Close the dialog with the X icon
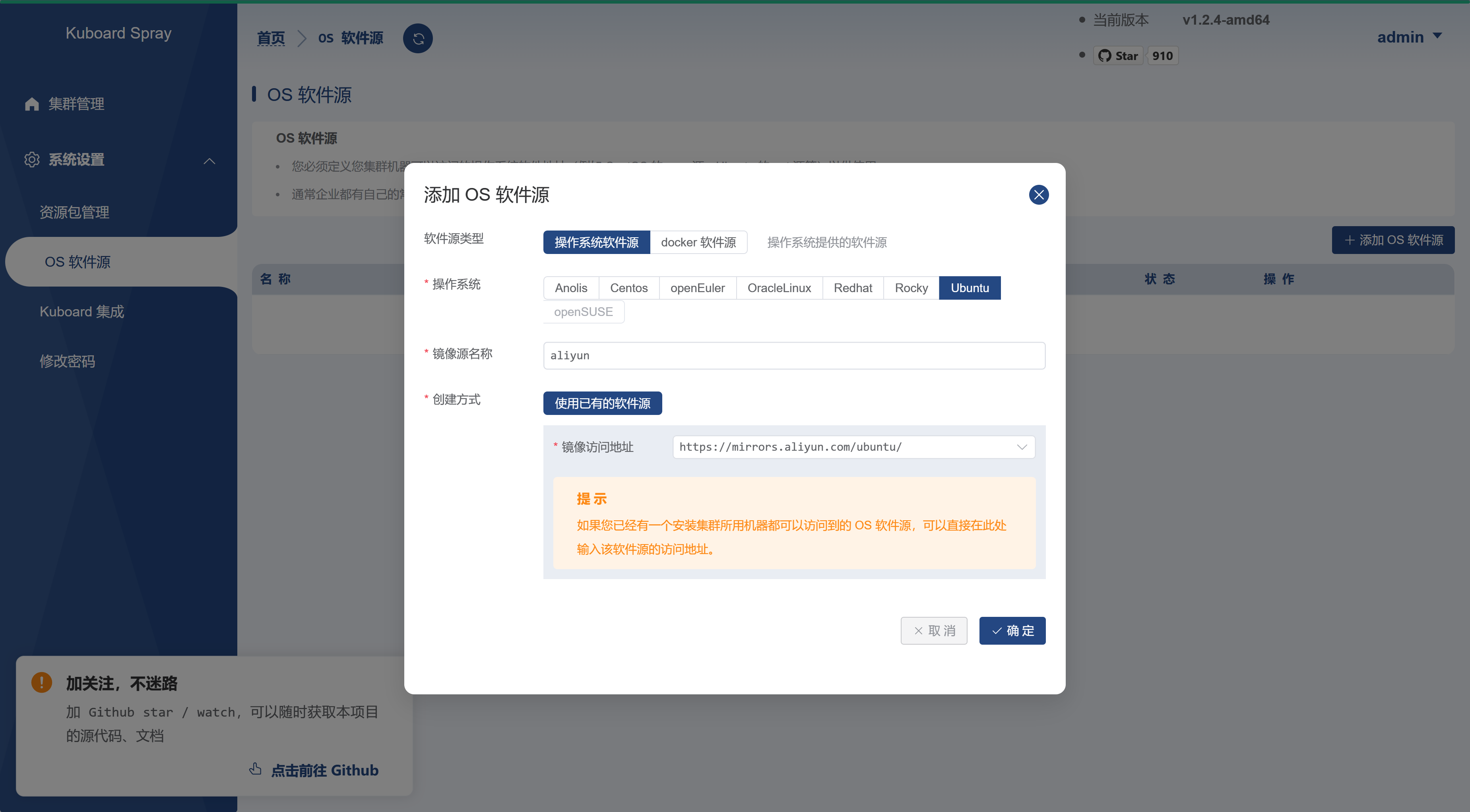 coord(1039,195)
